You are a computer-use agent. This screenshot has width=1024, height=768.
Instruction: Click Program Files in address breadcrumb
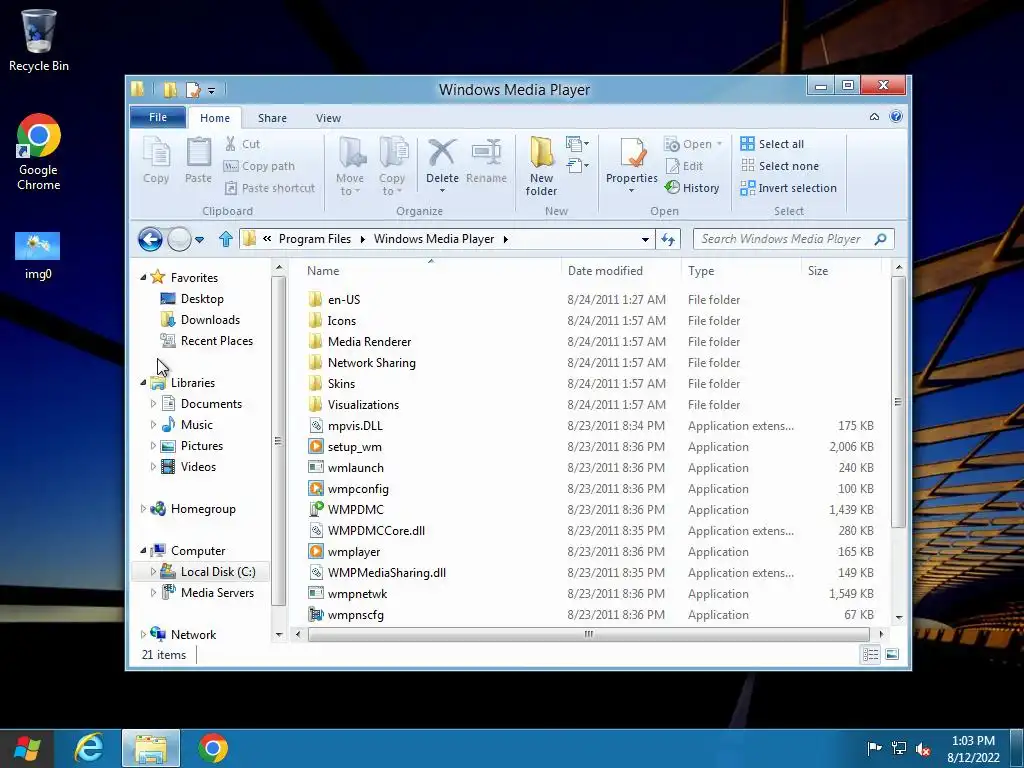(x=315, y=239)
